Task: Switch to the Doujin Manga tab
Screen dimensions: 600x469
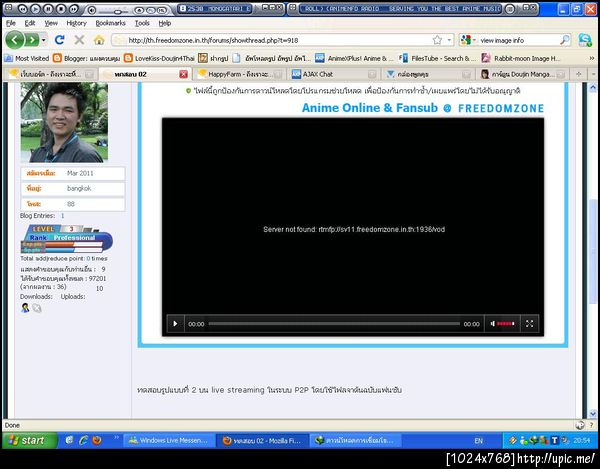Action: click(523, 74)
